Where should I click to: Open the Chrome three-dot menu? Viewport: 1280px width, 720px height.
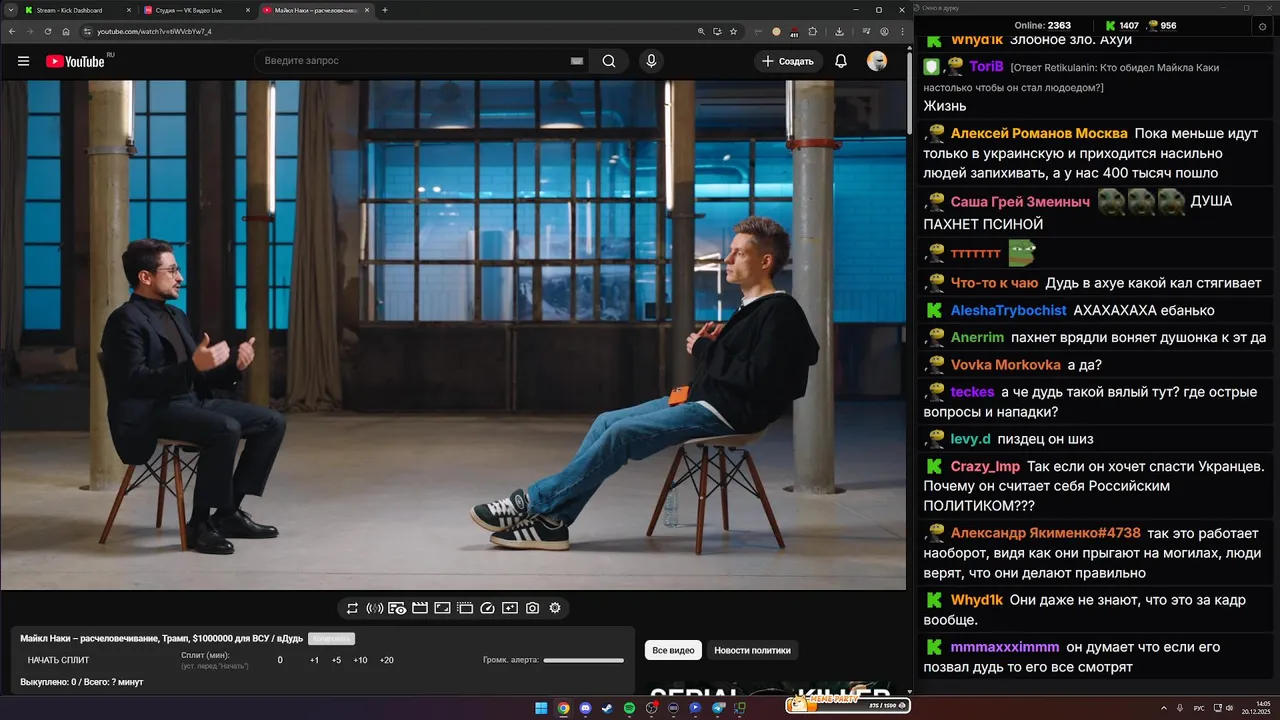coord(901,31)
